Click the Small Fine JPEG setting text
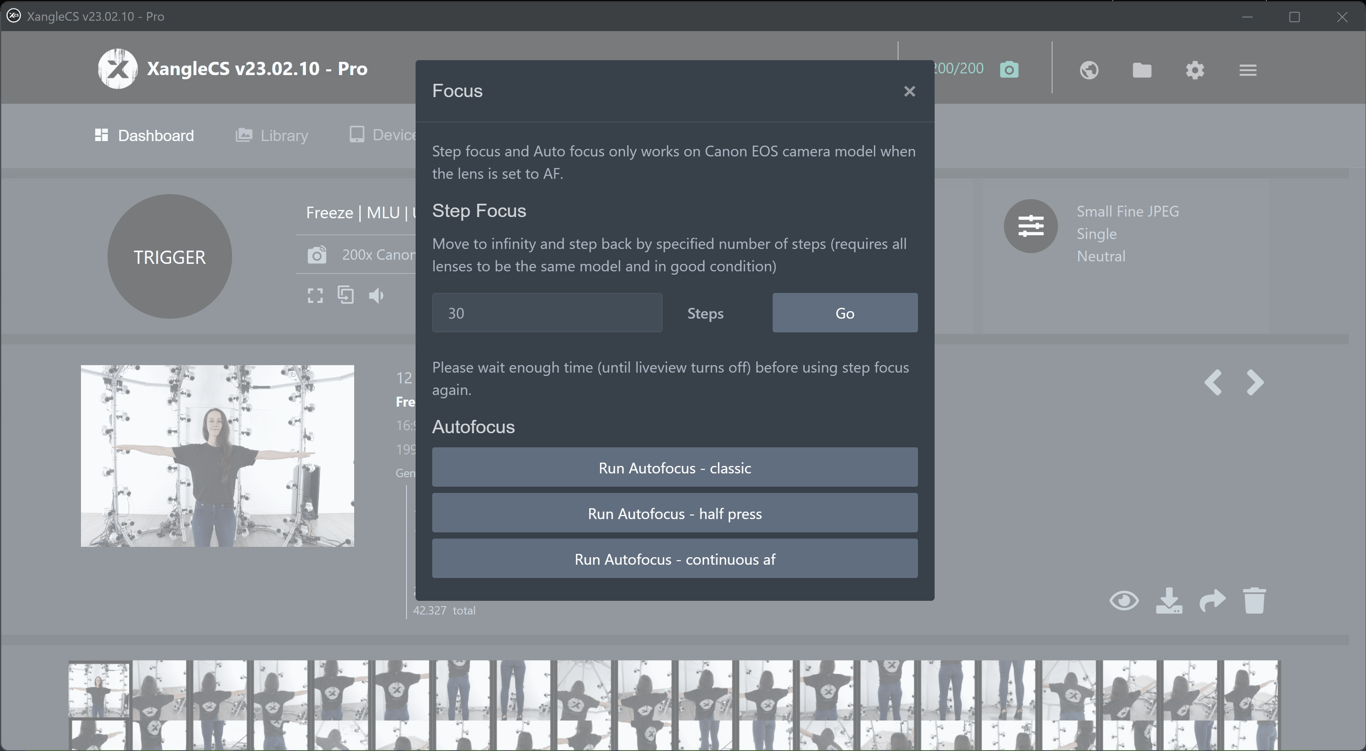The width and height of the screenshot is (1366, 751). pos(1128,211)
